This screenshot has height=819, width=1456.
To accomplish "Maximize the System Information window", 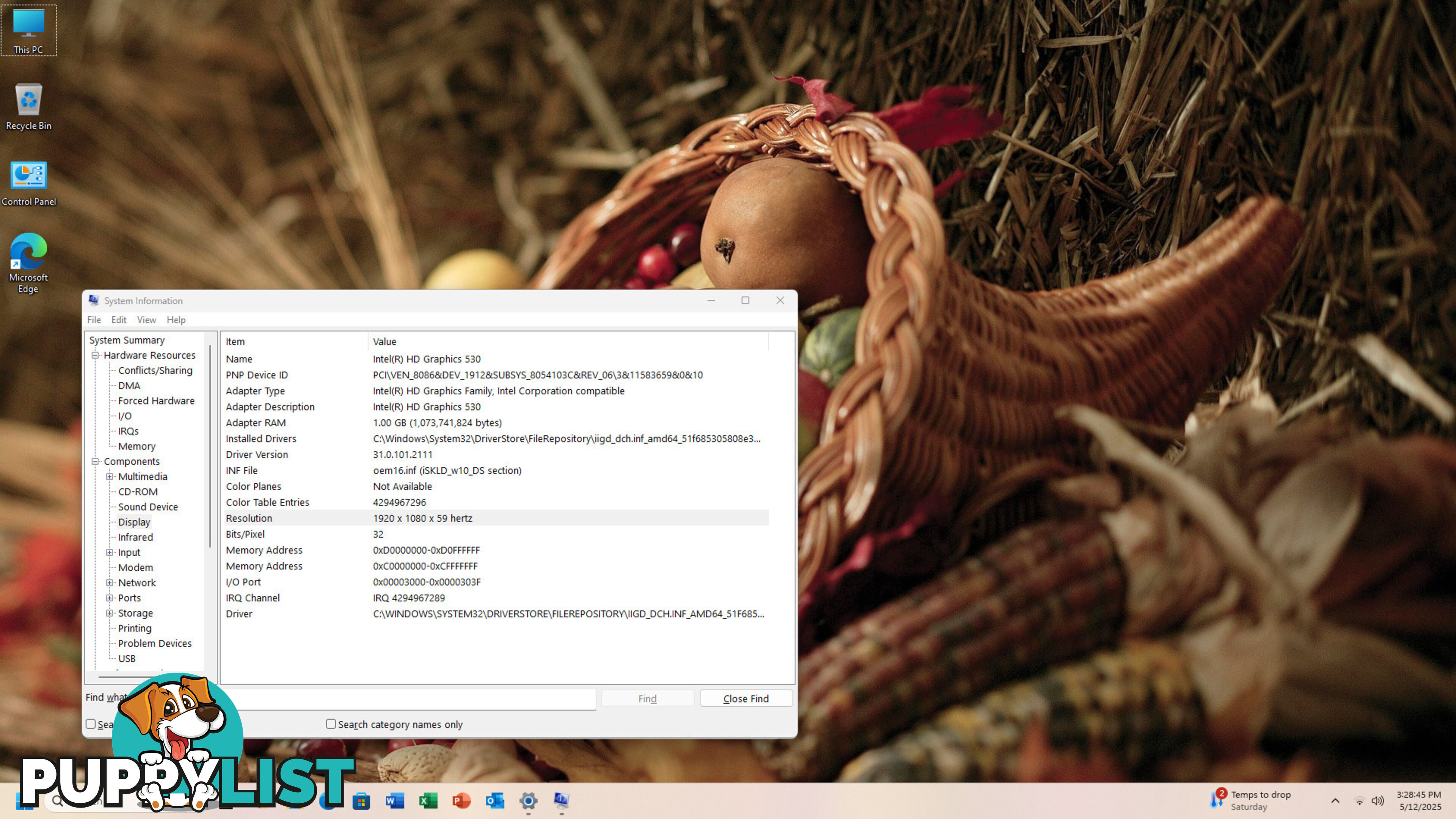I will point(745,301).
